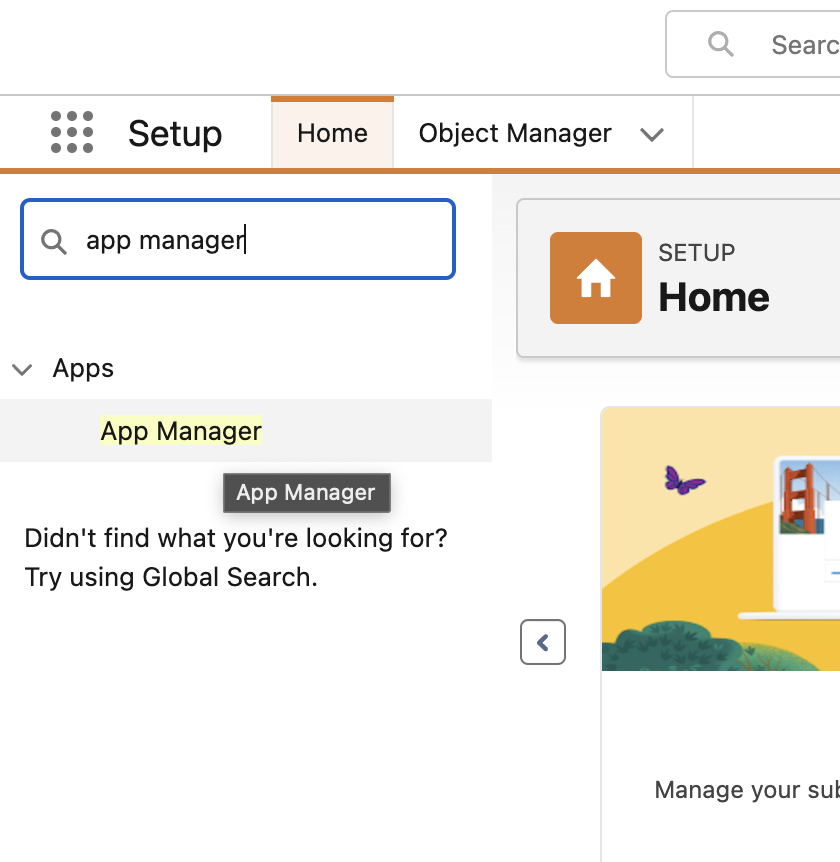Click the 'Try using Global Search' hint text

coord(171,577)
